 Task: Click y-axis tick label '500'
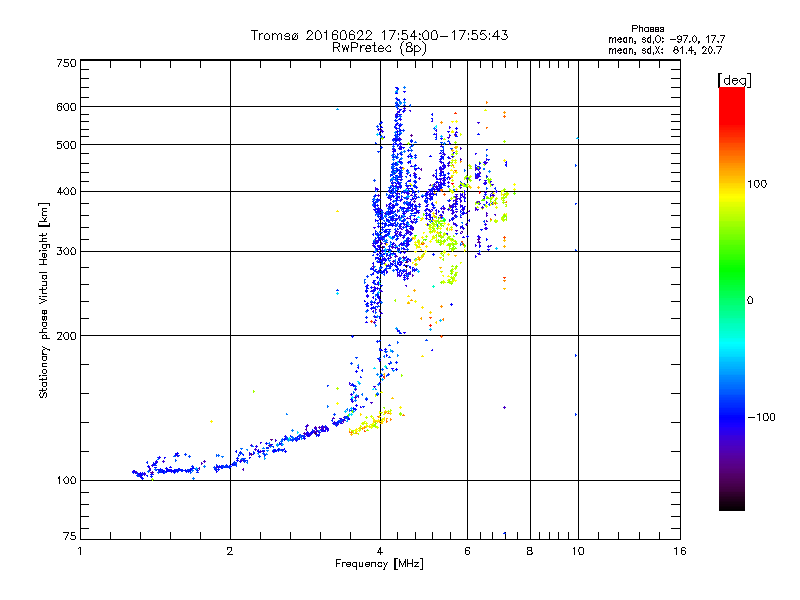click(x=66, y=145)
